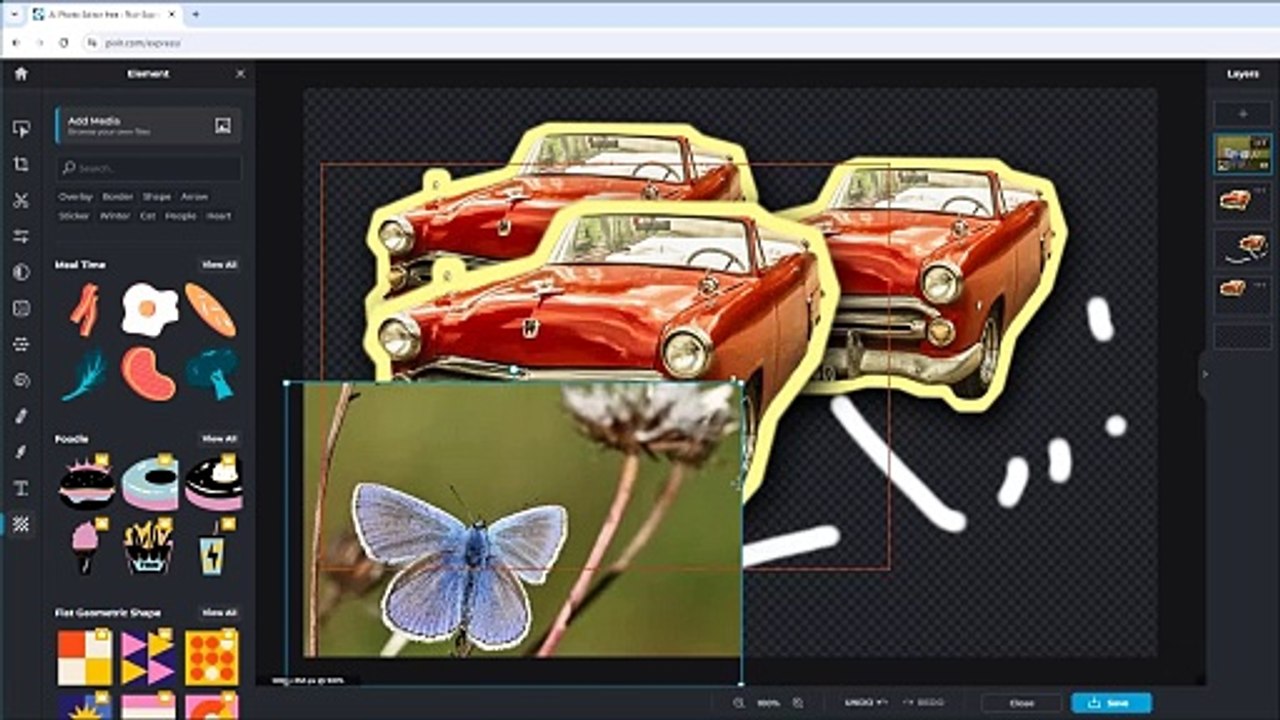The image size is (1280, 720).
Task: Add the bacon sticker
Action: point(84,310)
